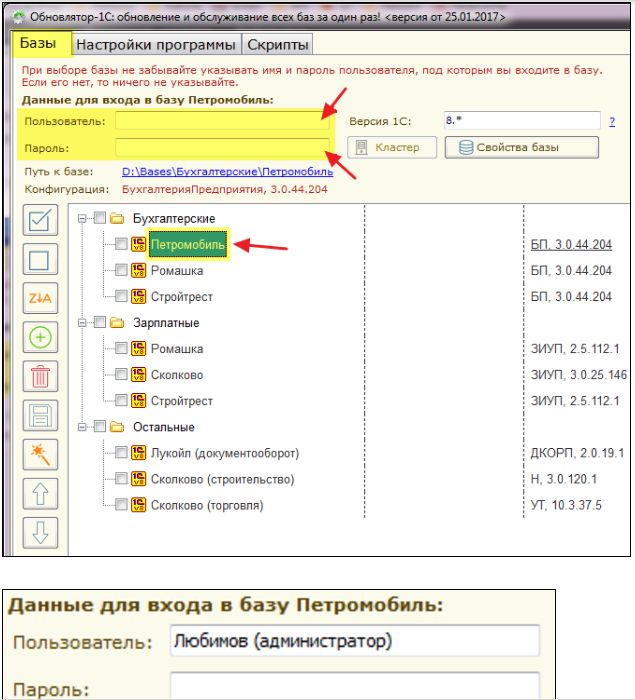Click 1C icon of Лукойл (документооборот)
This screenshot has height=700, width=635.
point(138,453)
